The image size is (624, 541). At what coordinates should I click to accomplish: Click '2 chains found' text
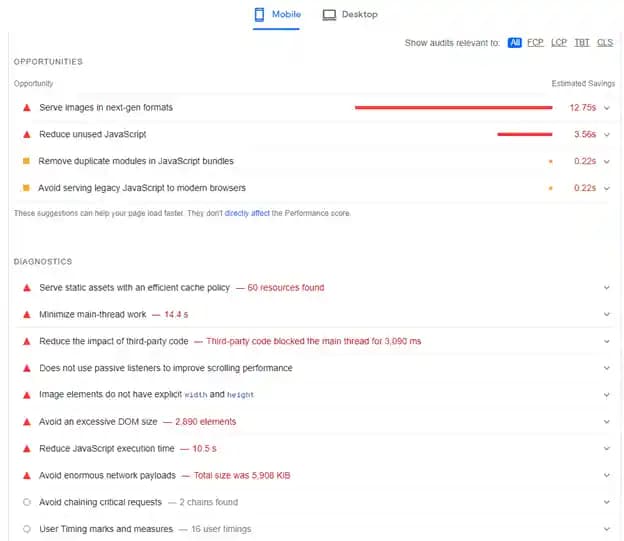pos(209,502)
